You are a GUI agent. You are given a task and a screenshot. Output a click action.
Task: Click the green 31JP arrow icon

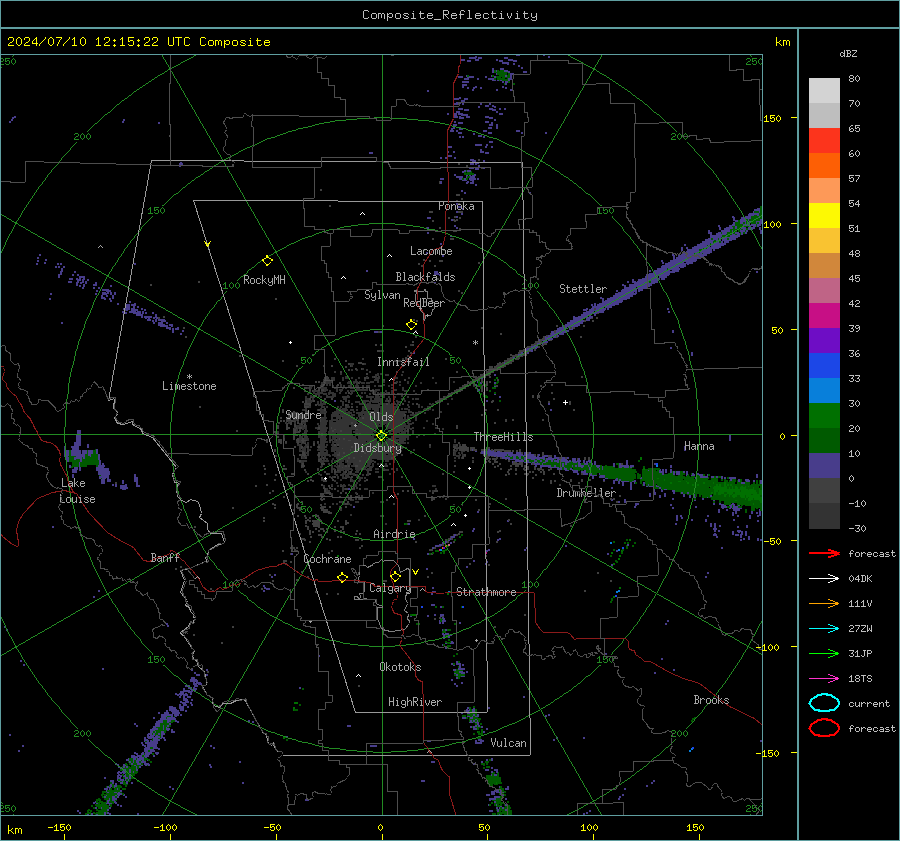coord(824,653)
